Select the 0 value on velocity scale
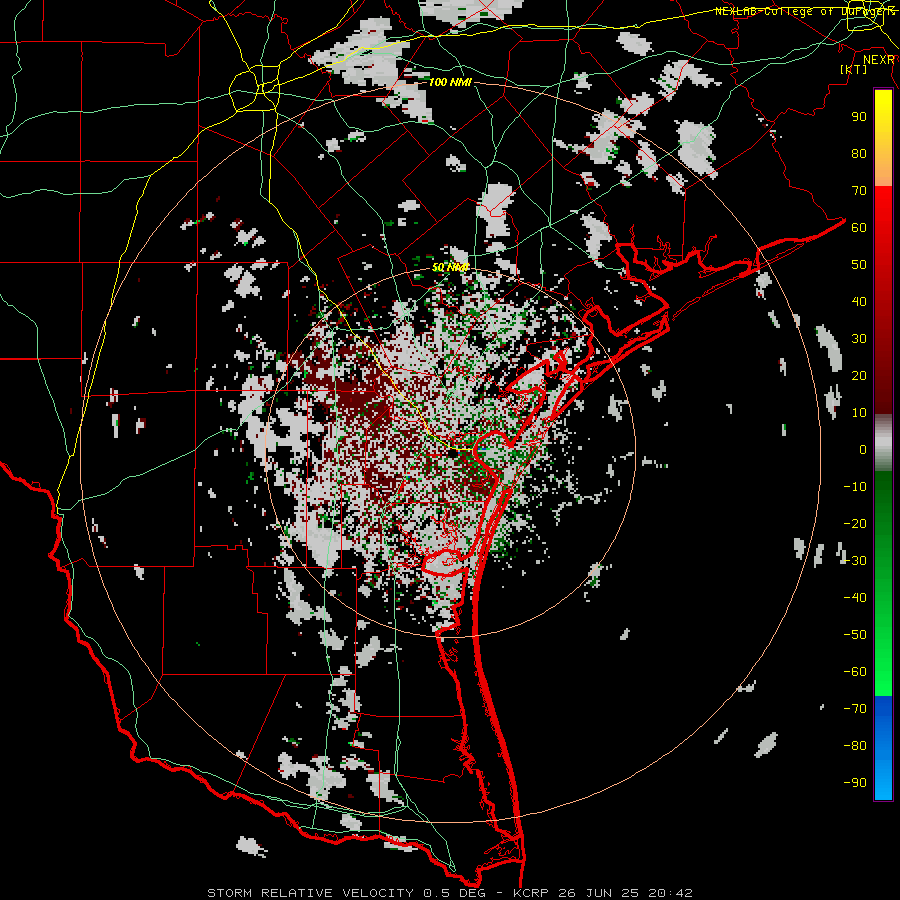 [863, 449]
